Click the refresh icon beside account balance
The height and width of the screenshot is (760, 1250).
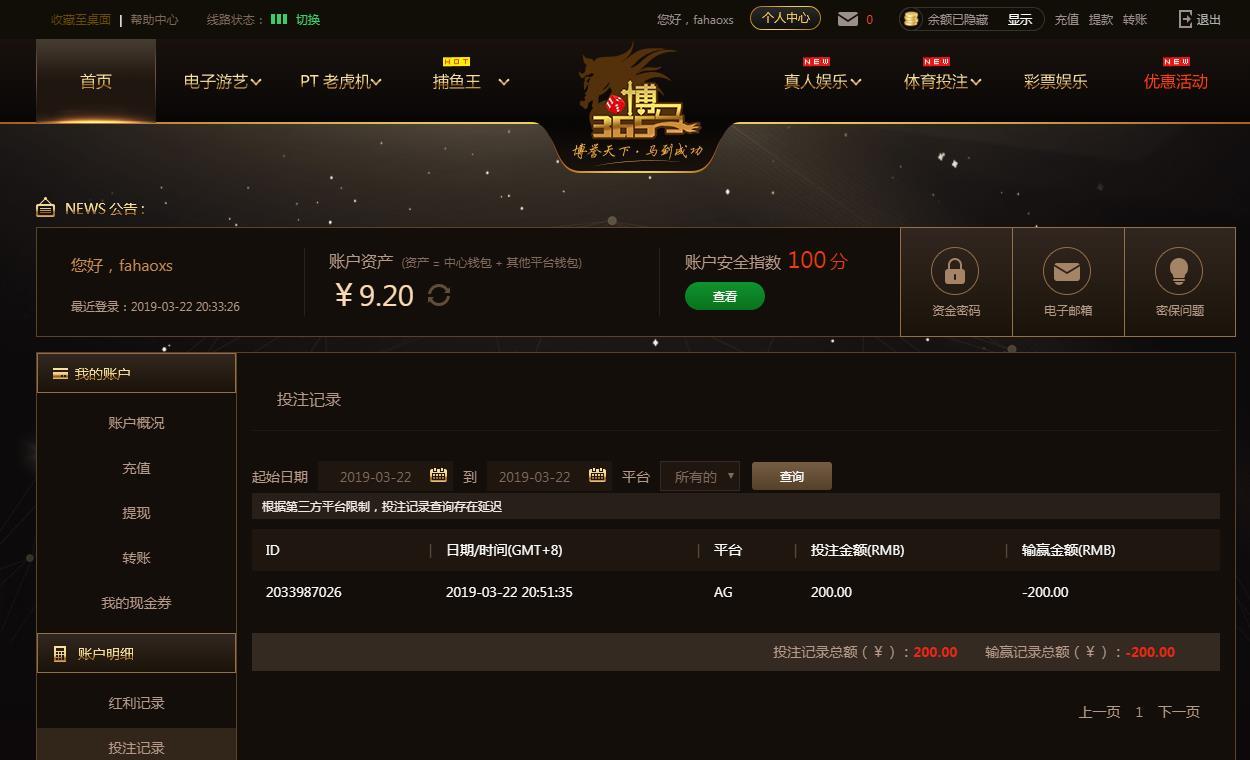[438, 295]
